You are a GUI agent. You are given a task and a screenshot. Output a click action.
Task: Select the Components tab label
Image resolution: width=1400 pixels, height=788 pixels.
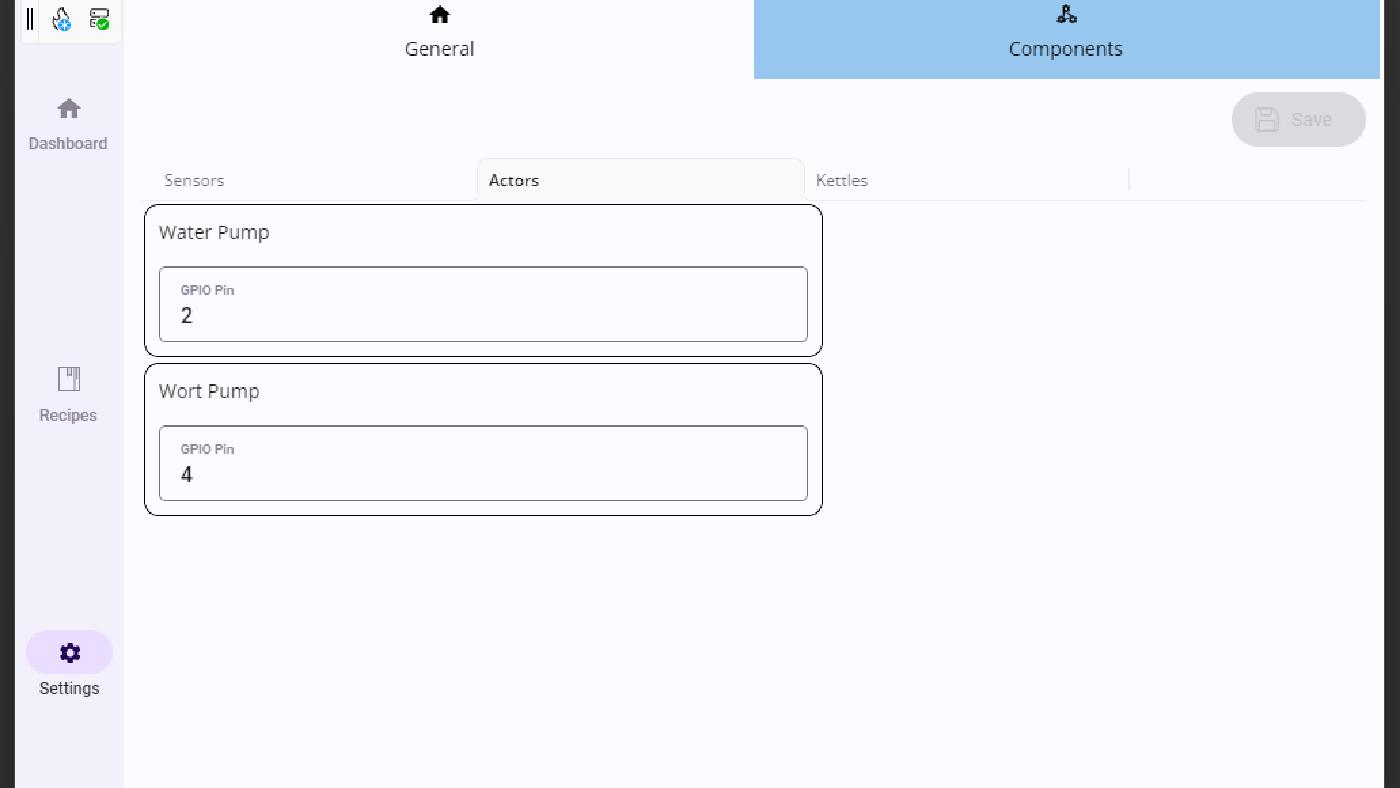pos(1065,49)
